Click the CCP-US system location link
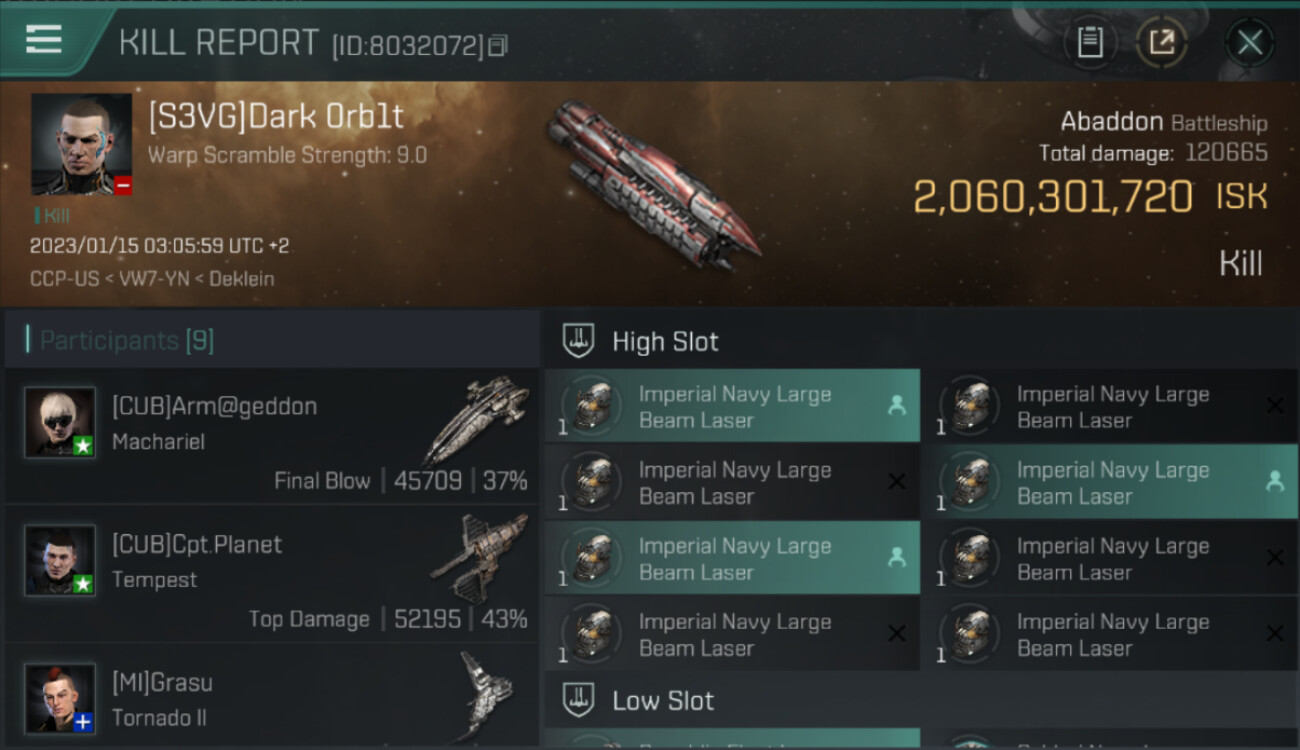1300x750 pixels. click(x=62, y=278)
